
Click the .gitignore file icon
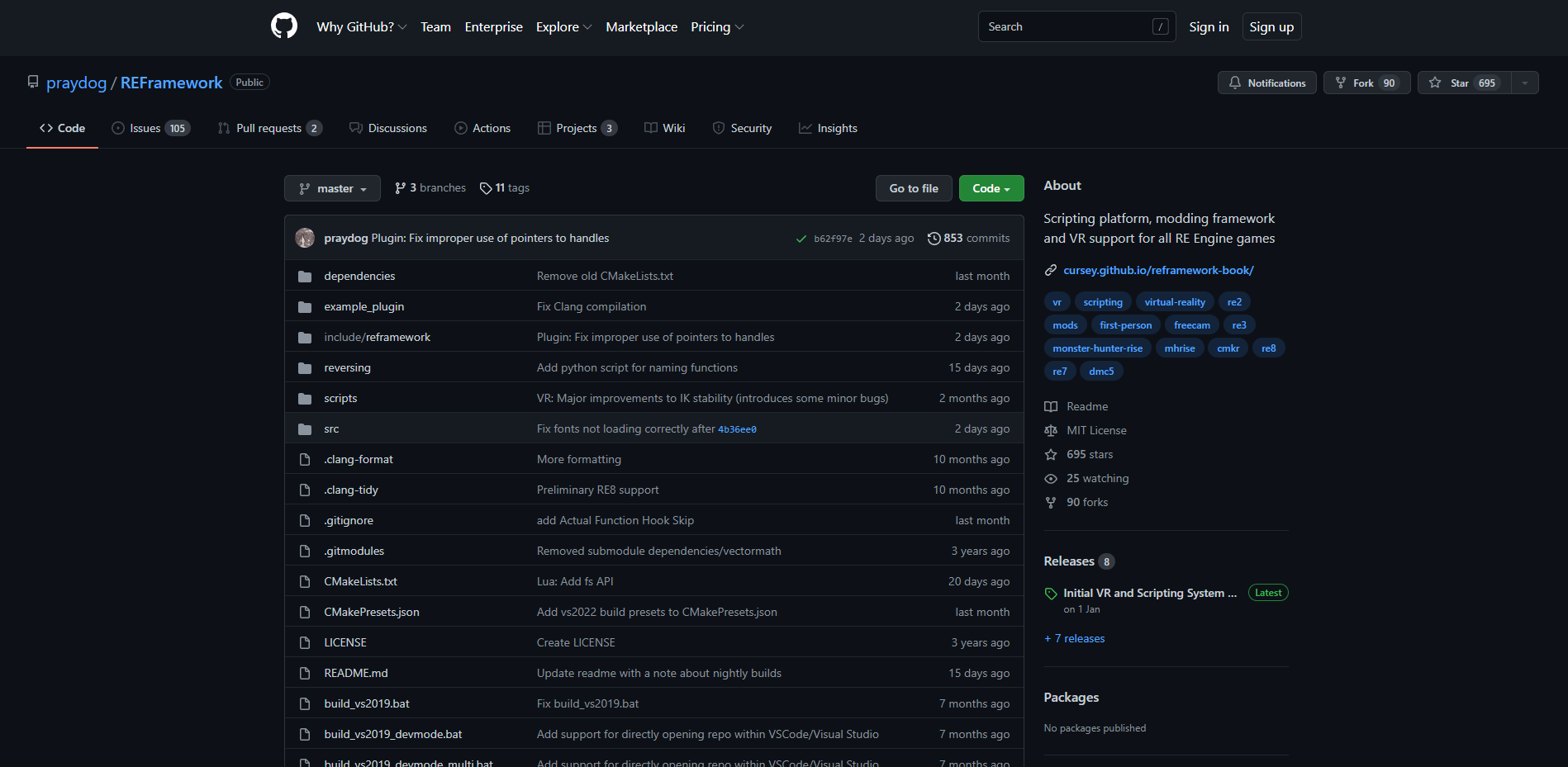point(305,520)
